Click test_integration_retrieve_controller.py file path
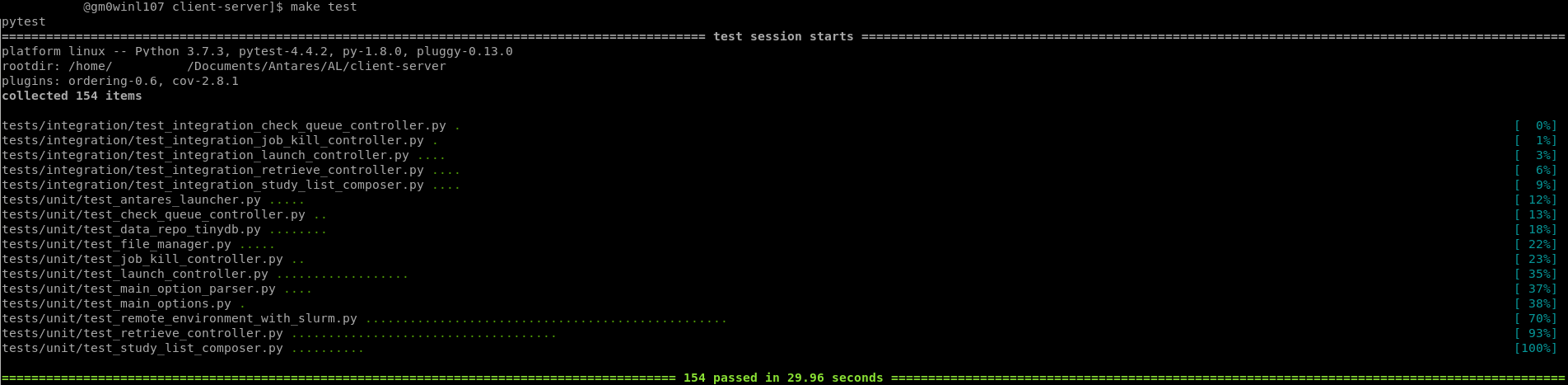 (212, 170)
